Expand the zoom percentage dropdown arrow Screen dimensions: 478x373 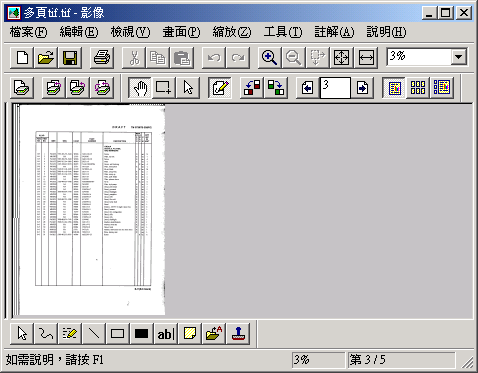click(x=459, y=57)
